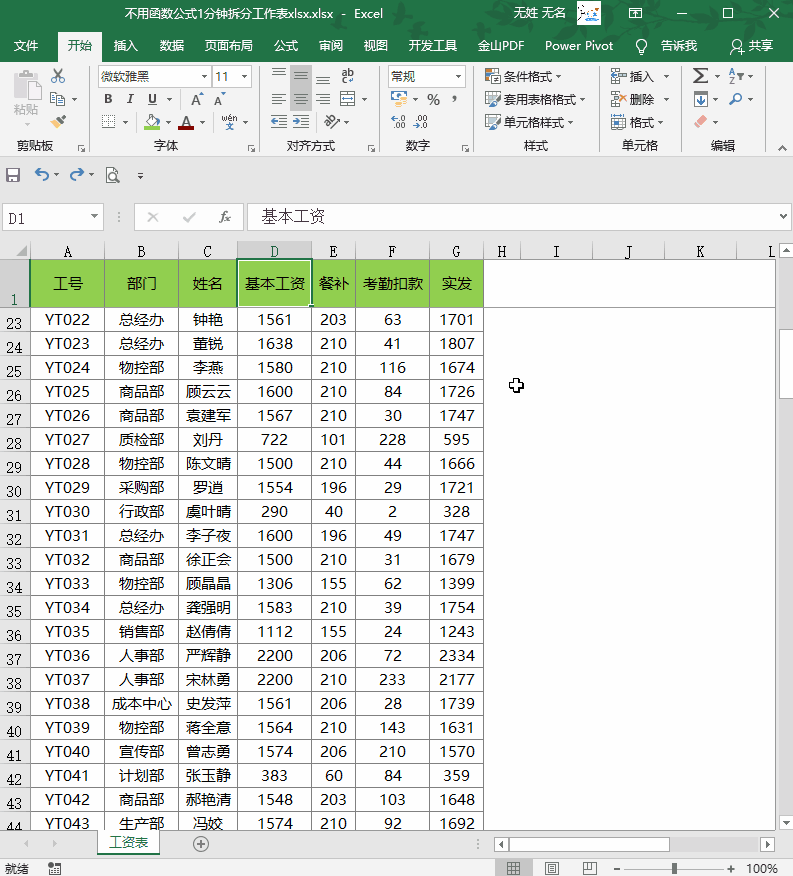Toggle Italic formatting
The width and height of the screenshot is (793, 876).
pyautogui.click(x=130, y=99)
